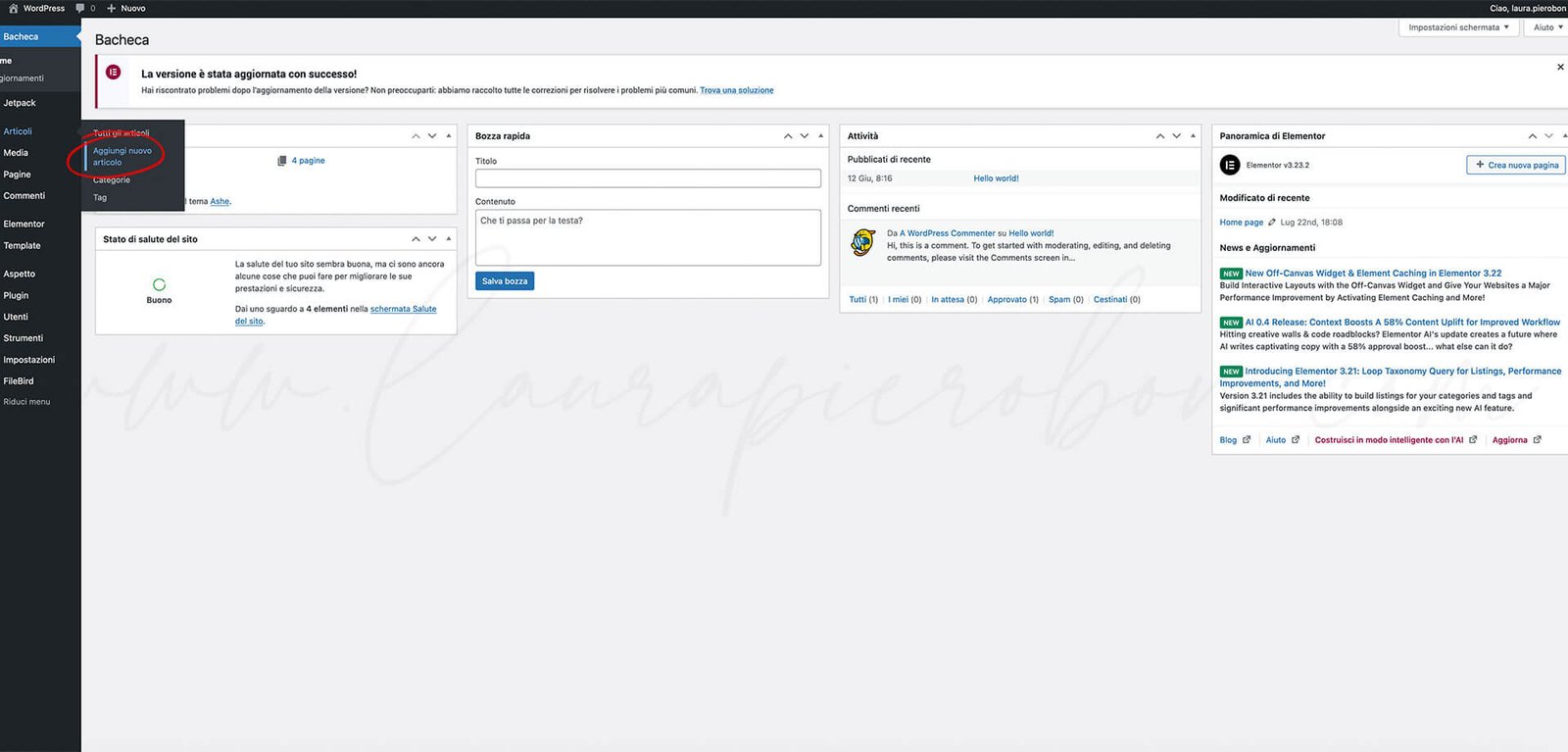Open the A WordPress Commenter link
The image size is (1568, 752).
click(x=948, y=233)
